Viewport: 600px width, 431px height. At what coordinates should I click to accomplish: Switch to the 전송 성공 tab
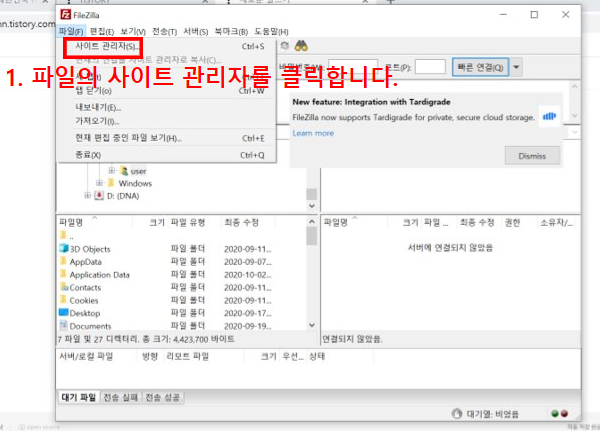click(163, 397)
